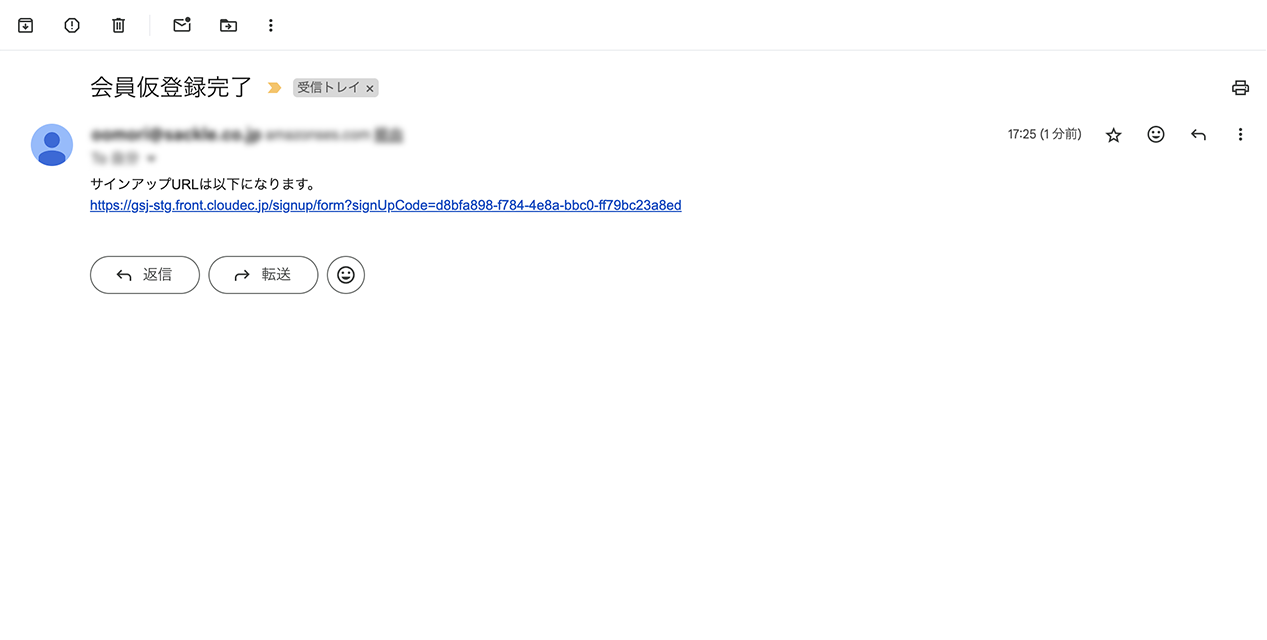Image resolution: width=1267 pixels, height=640 pixels.
Task: Open the signup URL link
Action: click(385, 205)
